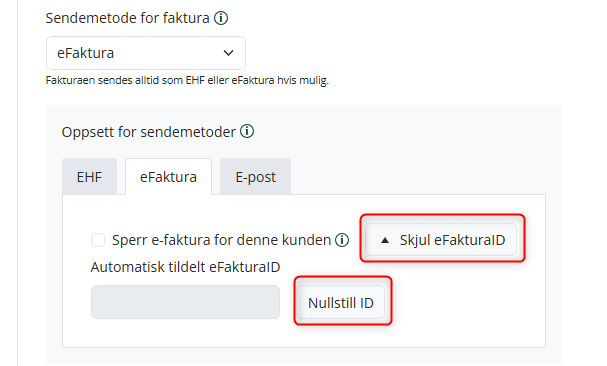Select the eFaktura tab
Image resolution: width=607 pixels, height=366 pixels.
[x=168, y=177]
